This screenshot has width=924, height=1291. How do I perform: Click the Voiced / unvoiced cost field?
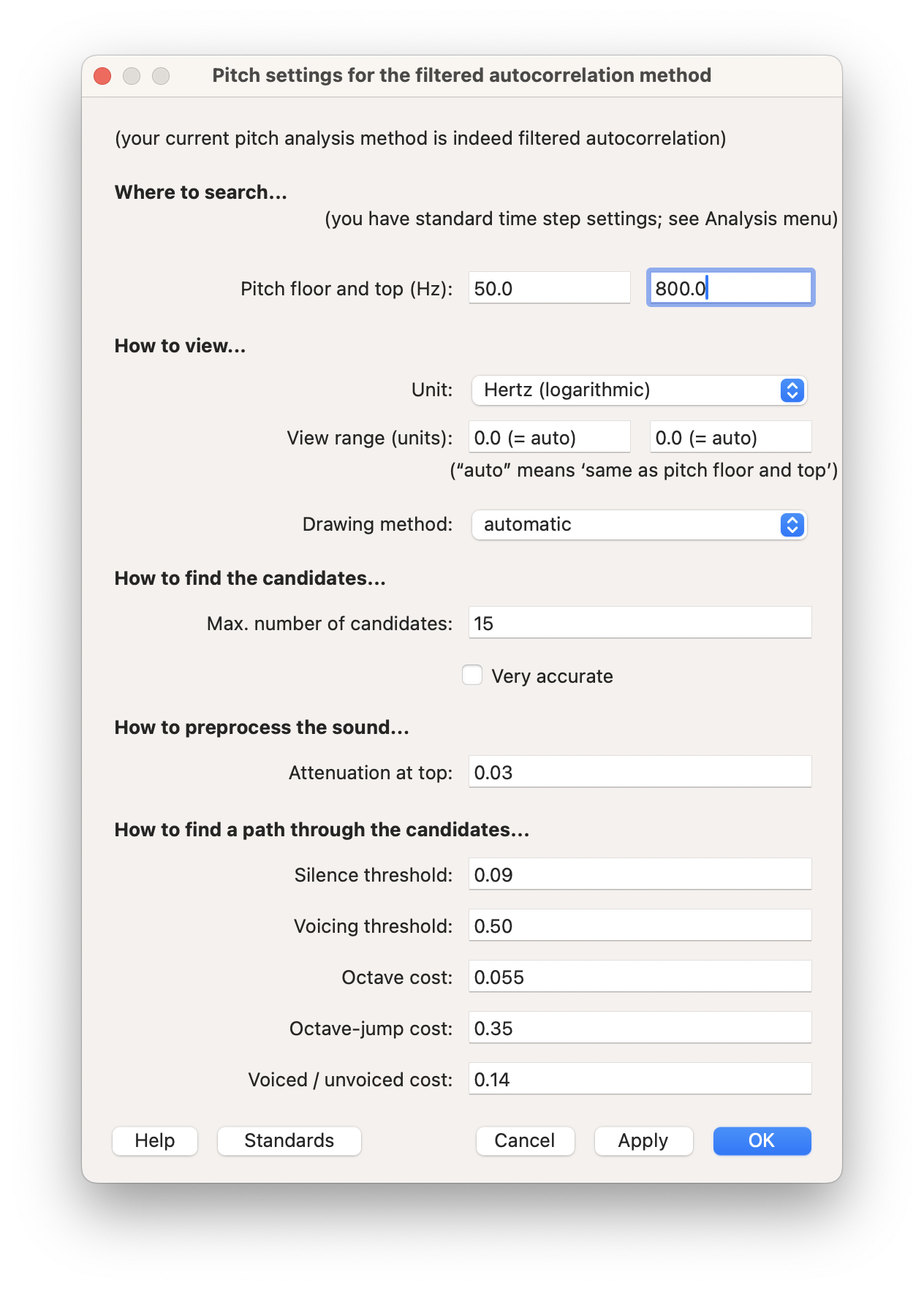tap(640, 1079)
